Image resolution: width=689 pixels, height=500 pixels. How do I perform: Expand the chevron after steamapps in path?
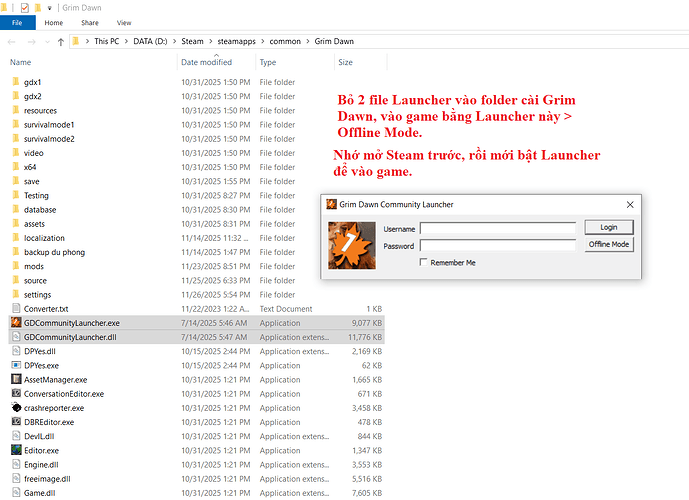tap(264, 42)
